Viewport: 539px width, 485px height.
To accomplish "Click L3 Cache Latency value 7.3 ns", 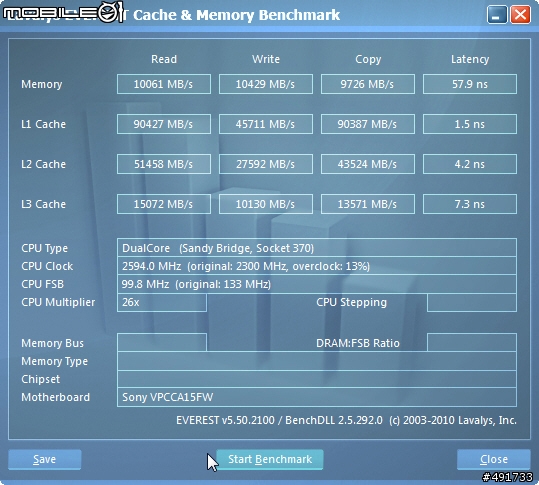I will (470, 204).
